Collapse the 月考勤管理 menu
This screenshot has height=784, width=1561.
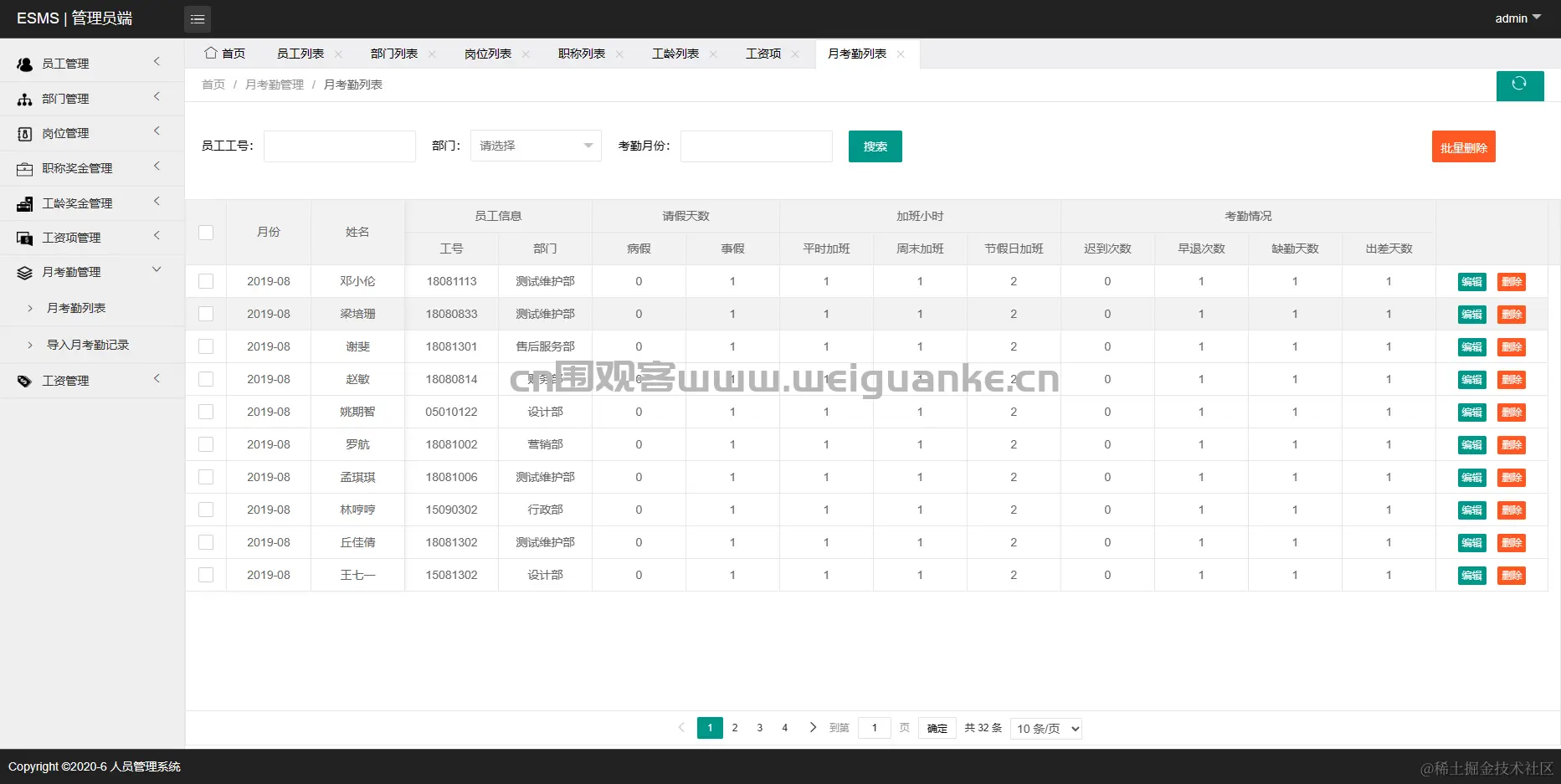pos(157,269)
